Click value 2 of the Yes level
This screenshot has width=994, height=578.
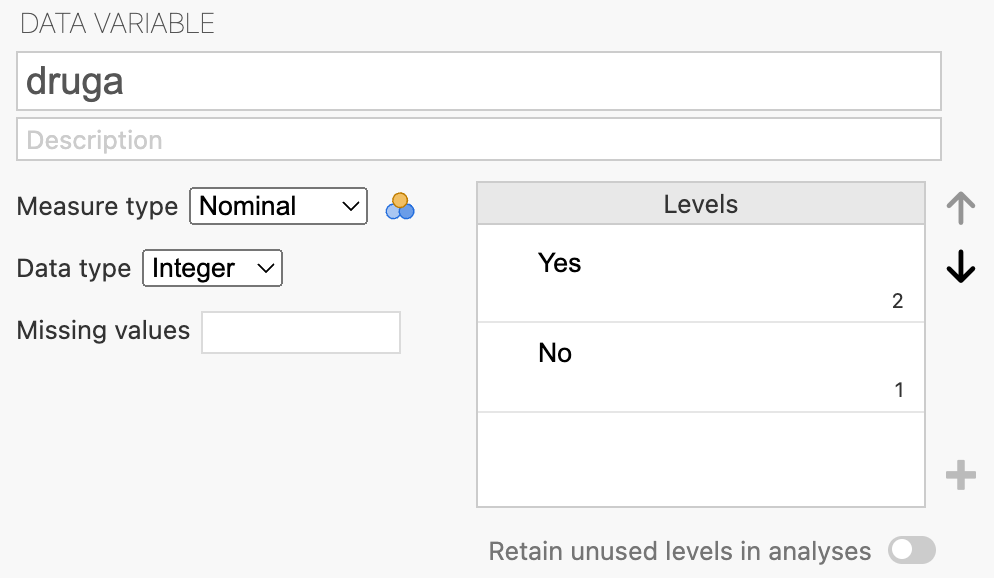(x=897, y=301)
